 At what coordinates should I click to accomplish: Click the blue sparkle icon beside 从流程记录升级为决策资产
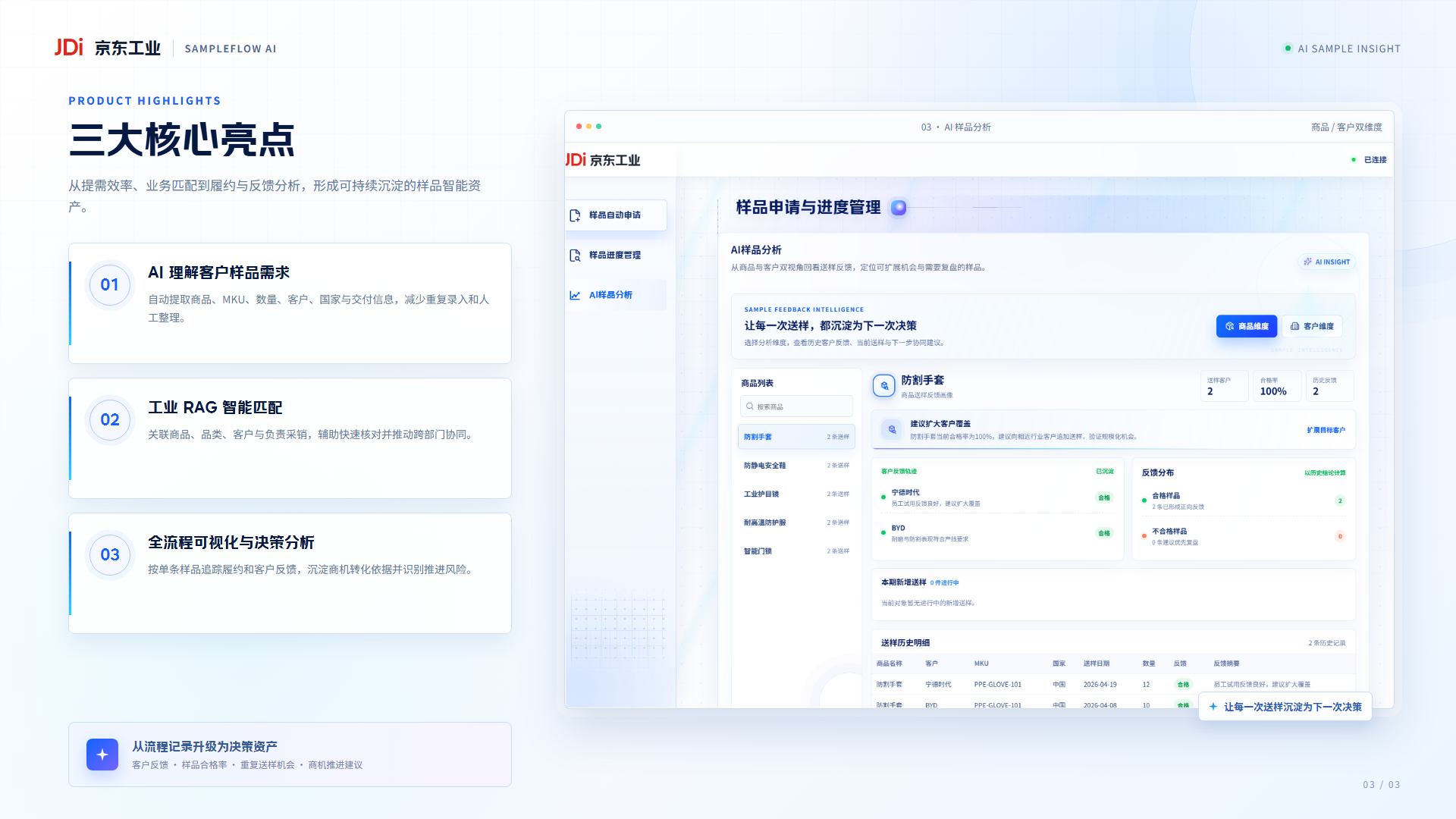point(102,755)
